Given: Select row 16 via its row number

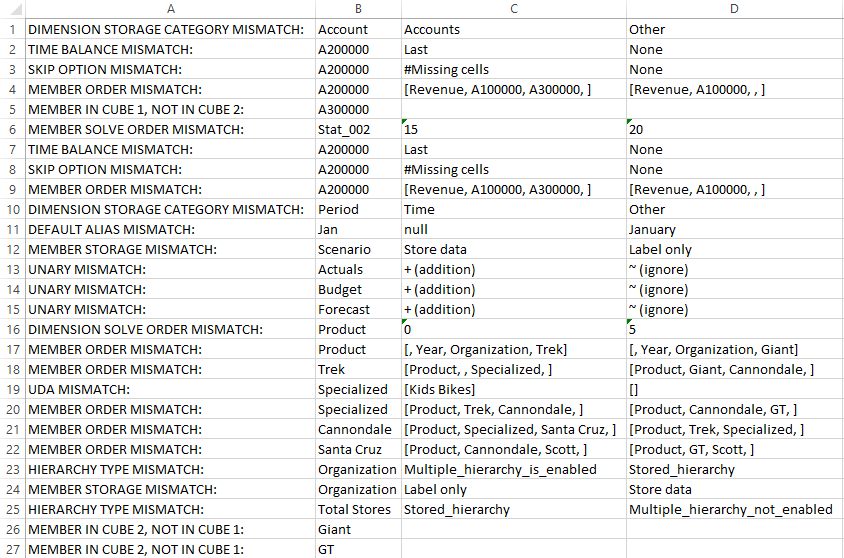Looking at the screenshot, I should [12, 330].
